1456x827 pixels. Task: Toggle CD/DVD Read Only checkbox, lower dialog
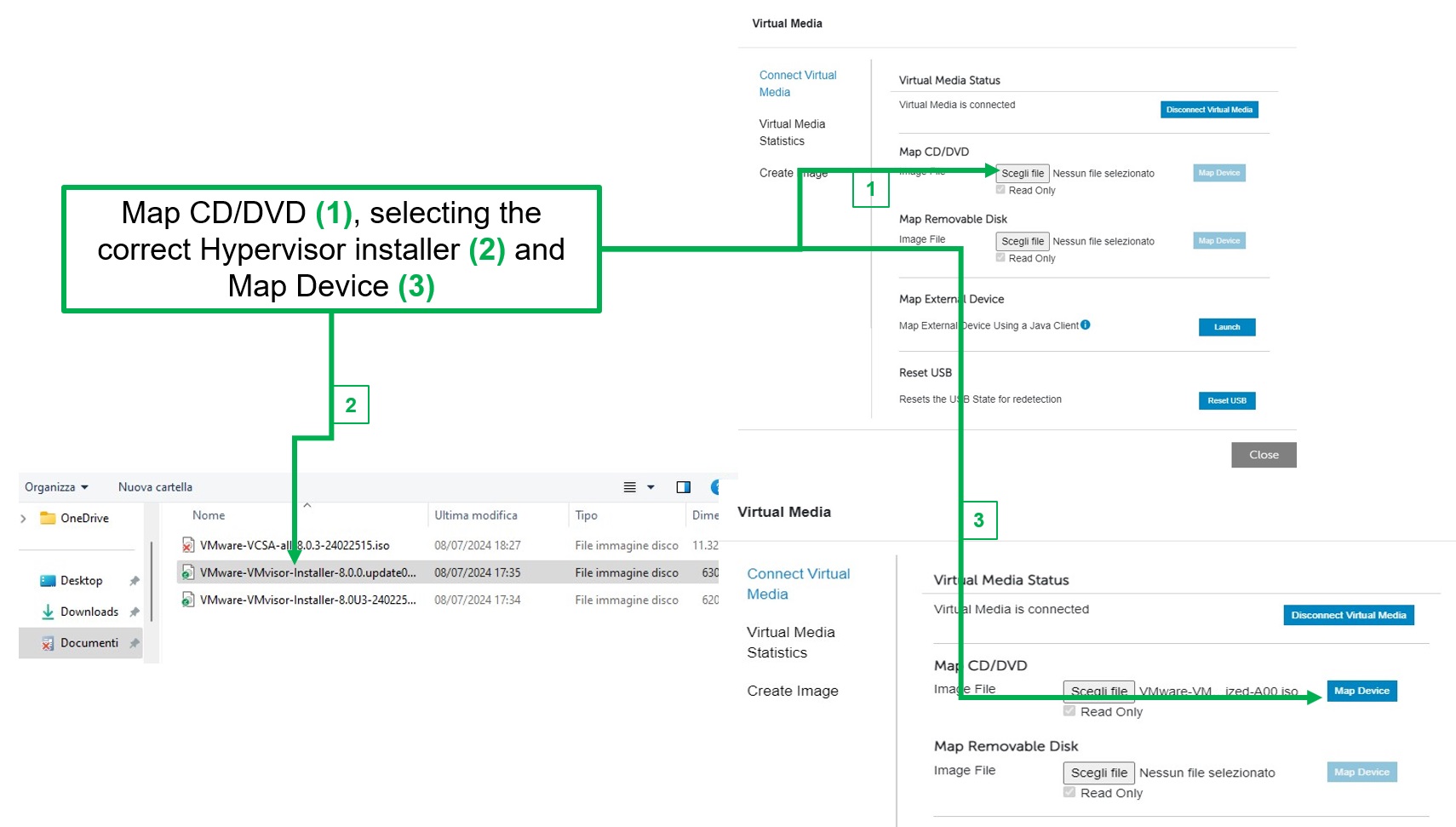(x=1069, y=711)
